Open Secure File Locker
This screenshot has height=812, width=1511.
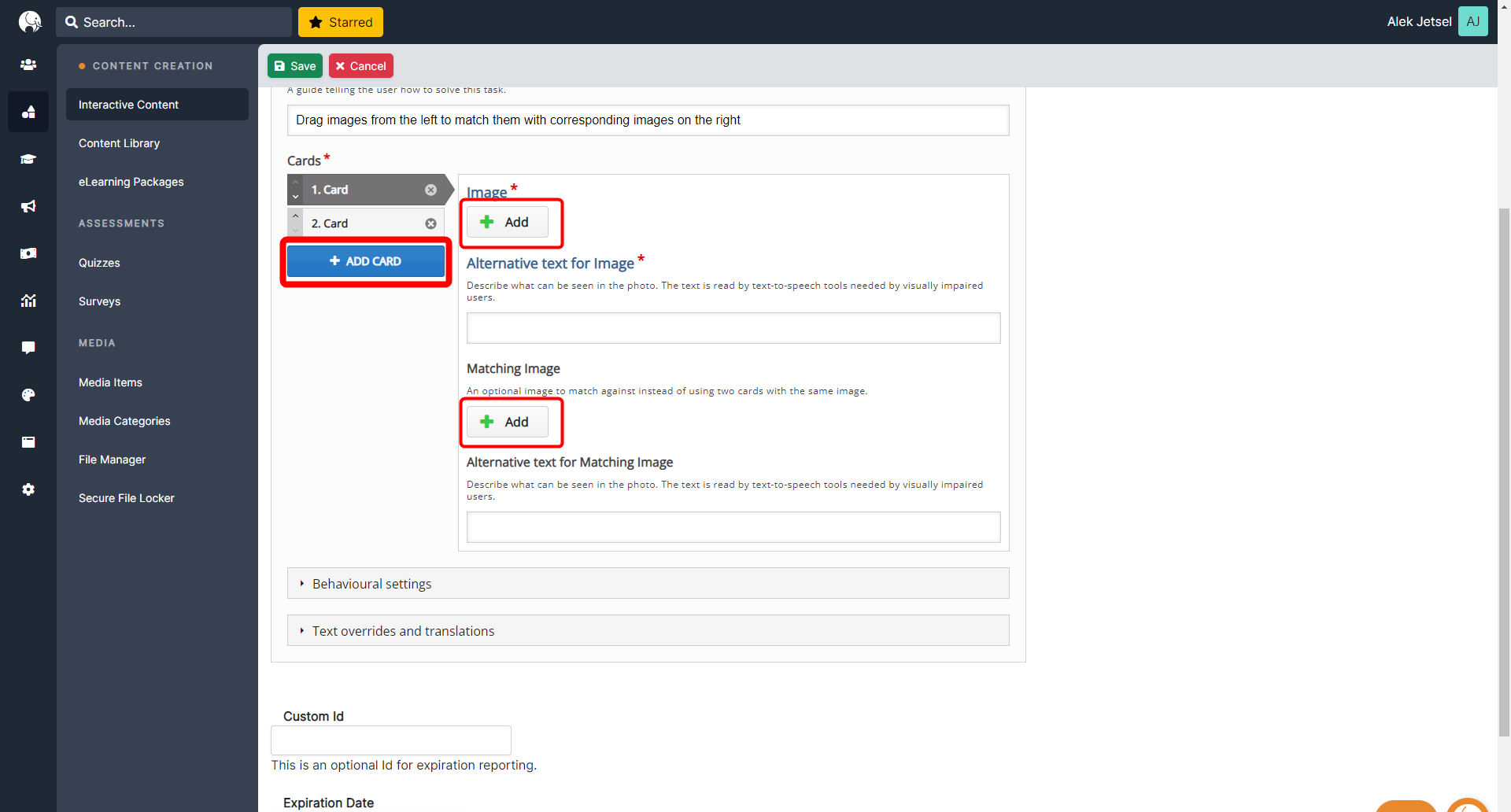pos(127,498)
